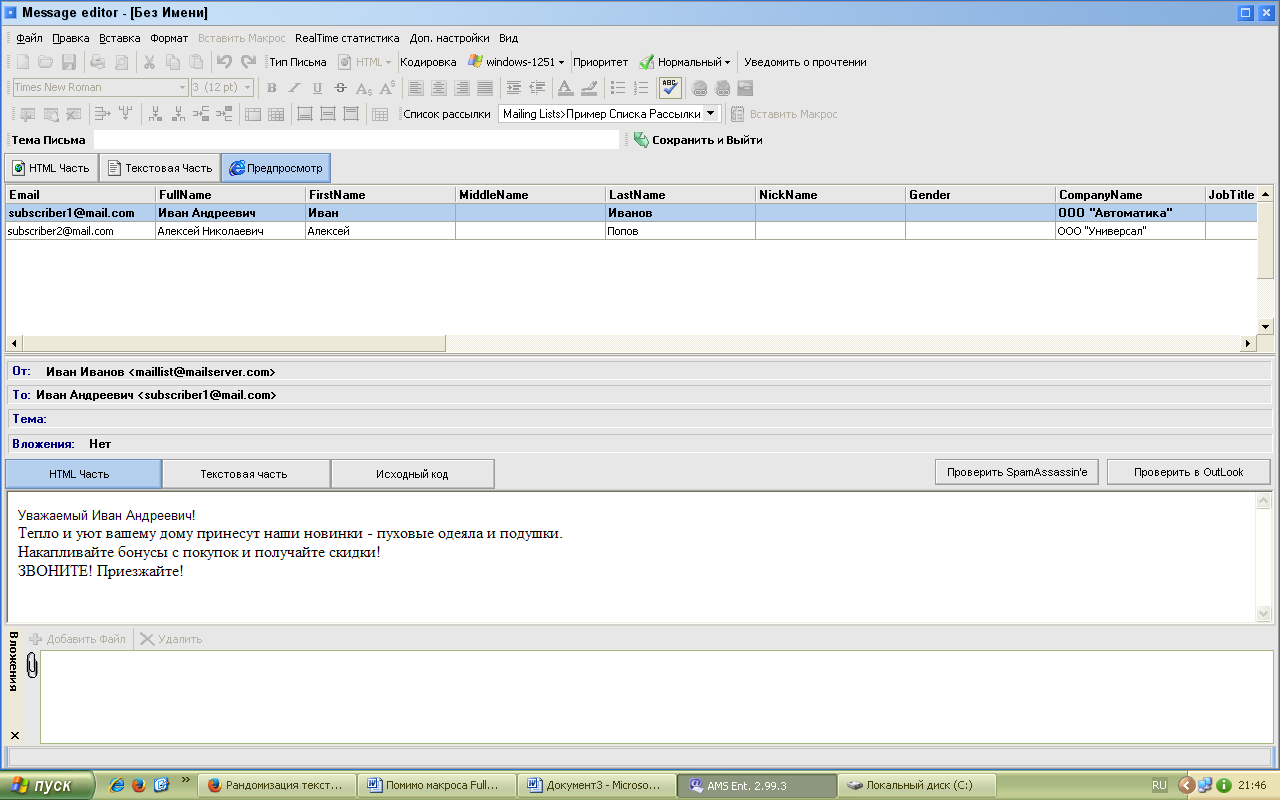Switch to the top HTML Часть tab
Screen dimensions: 1280x800
tap(50, 168)
